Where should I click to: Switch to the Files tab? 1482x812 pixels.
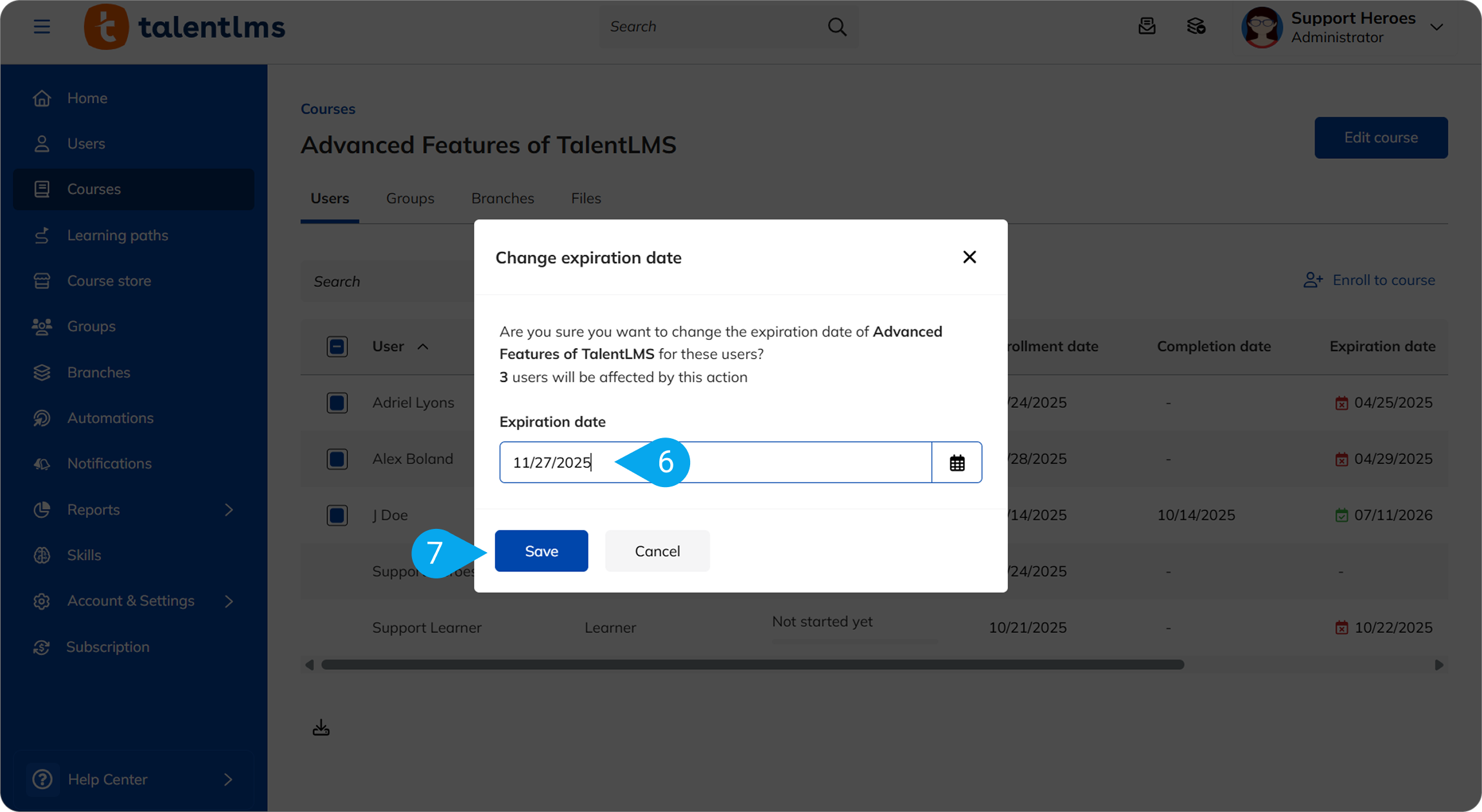(x=586, y=198)
